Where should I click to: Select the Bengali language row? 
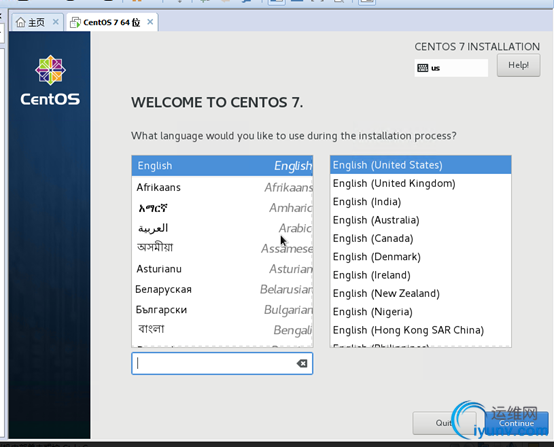tap(222, 330)
